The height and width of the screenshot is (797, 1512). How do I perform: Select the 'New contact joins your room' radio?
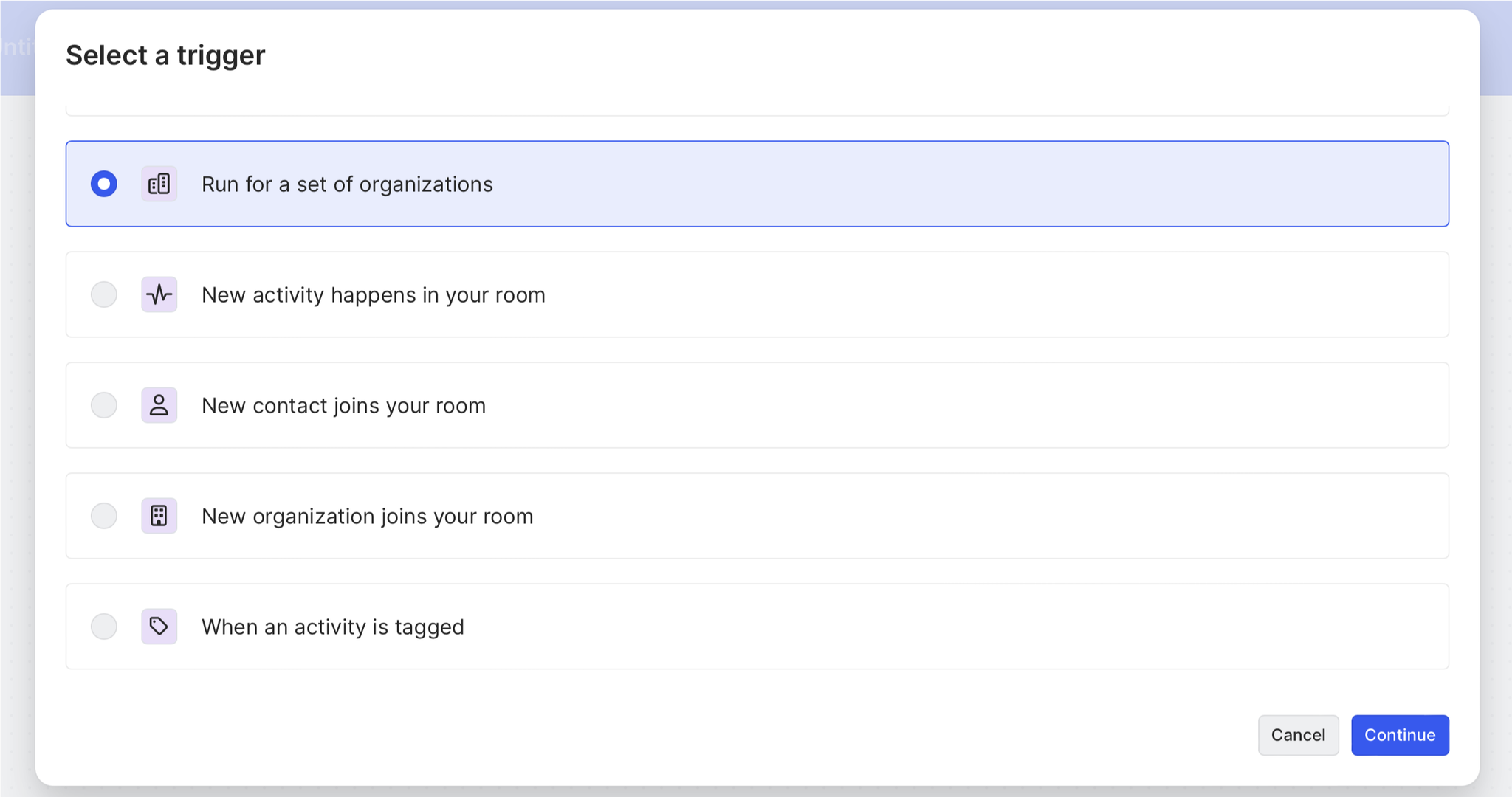tap(104, 405)
